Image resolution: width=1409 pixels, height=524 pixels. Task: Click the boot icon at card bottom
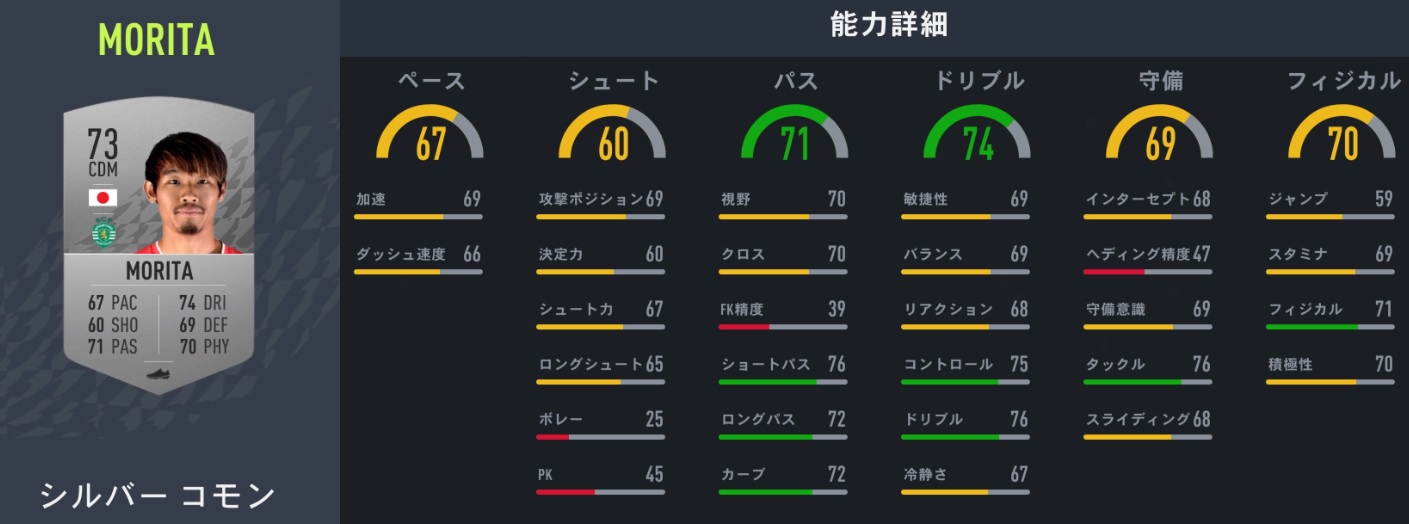(159, 374)
